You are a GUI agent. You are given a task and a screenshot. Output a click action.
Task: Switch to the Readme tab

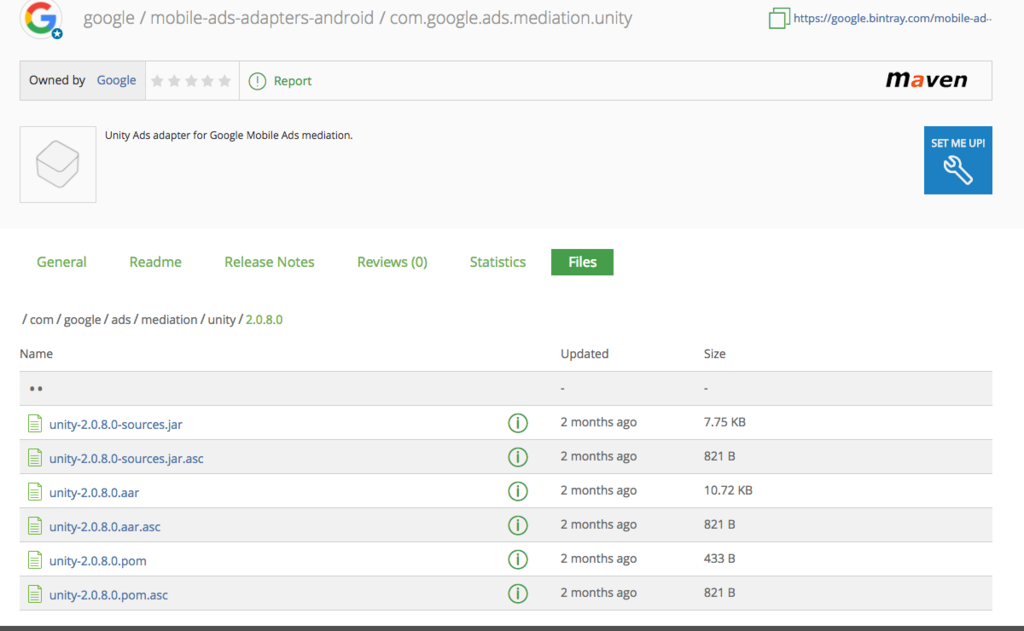(155, 262)
